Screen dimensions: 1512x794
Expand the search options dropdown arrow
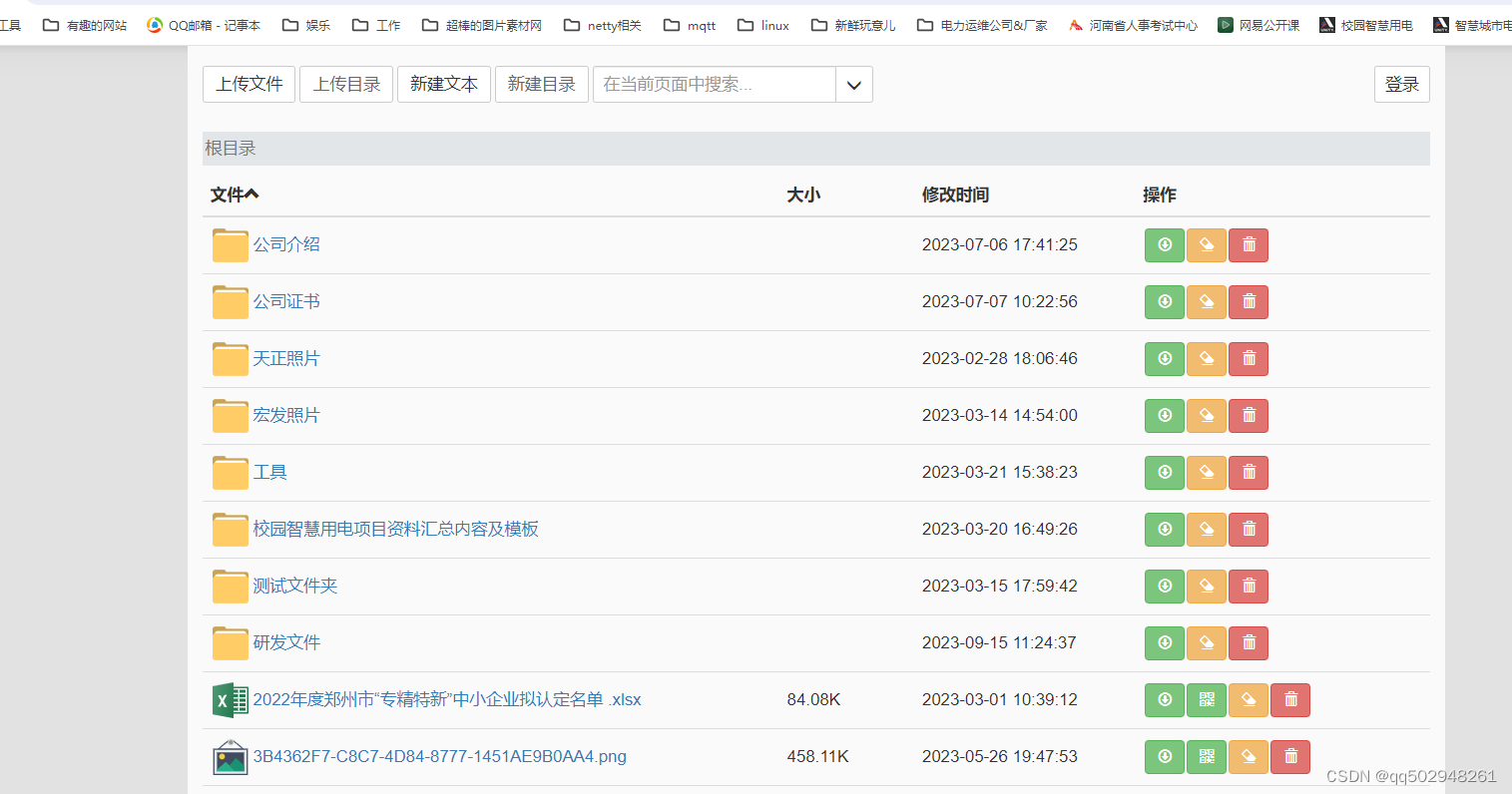coord(854,85)
